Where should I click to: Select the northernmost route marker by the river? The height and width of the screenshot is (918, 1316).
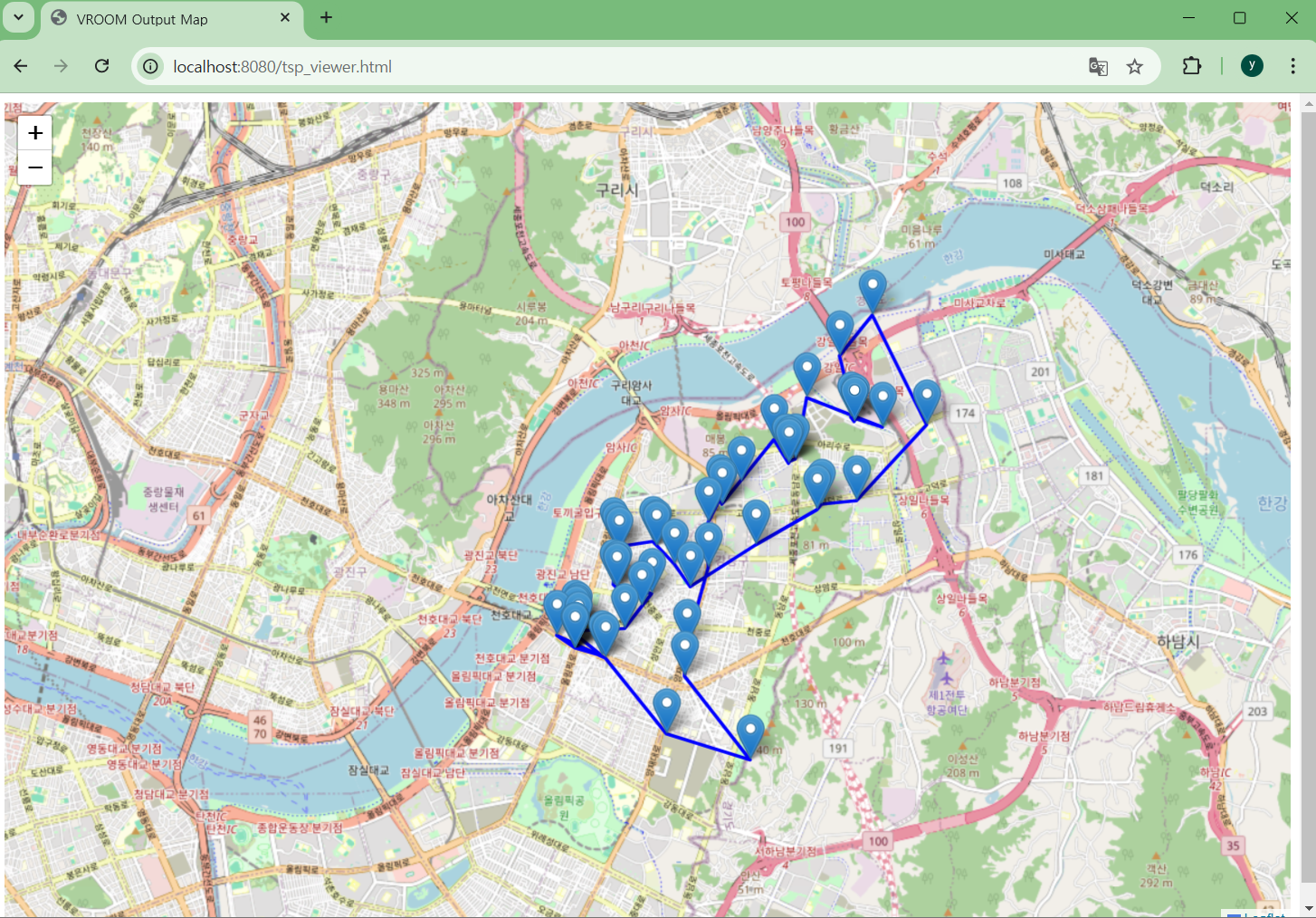click(872, 291)
